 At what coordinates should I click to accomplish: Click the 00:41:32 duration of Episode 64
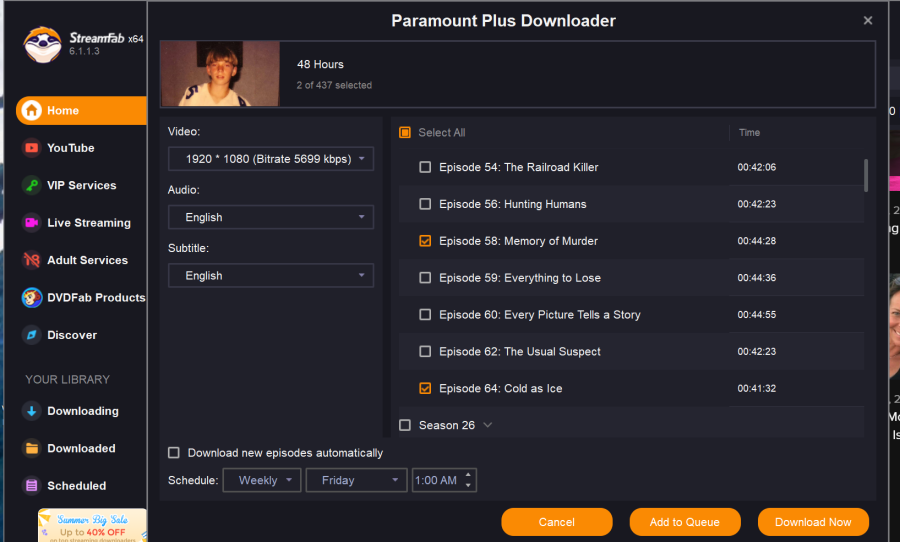coord(757,389)
